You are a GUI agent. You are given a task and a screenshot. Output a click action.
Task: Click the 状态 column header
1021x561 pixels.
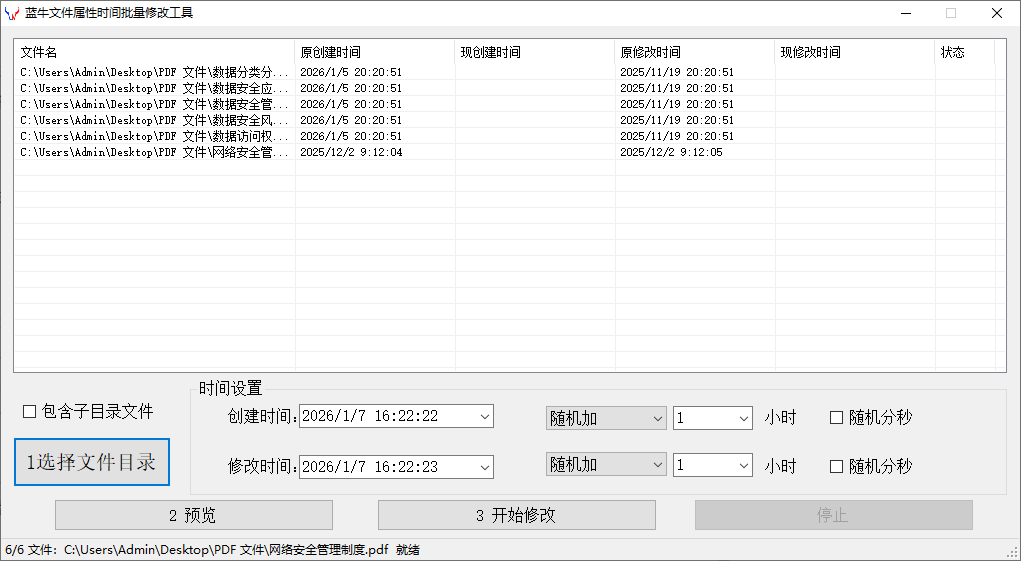coord(965,52)
